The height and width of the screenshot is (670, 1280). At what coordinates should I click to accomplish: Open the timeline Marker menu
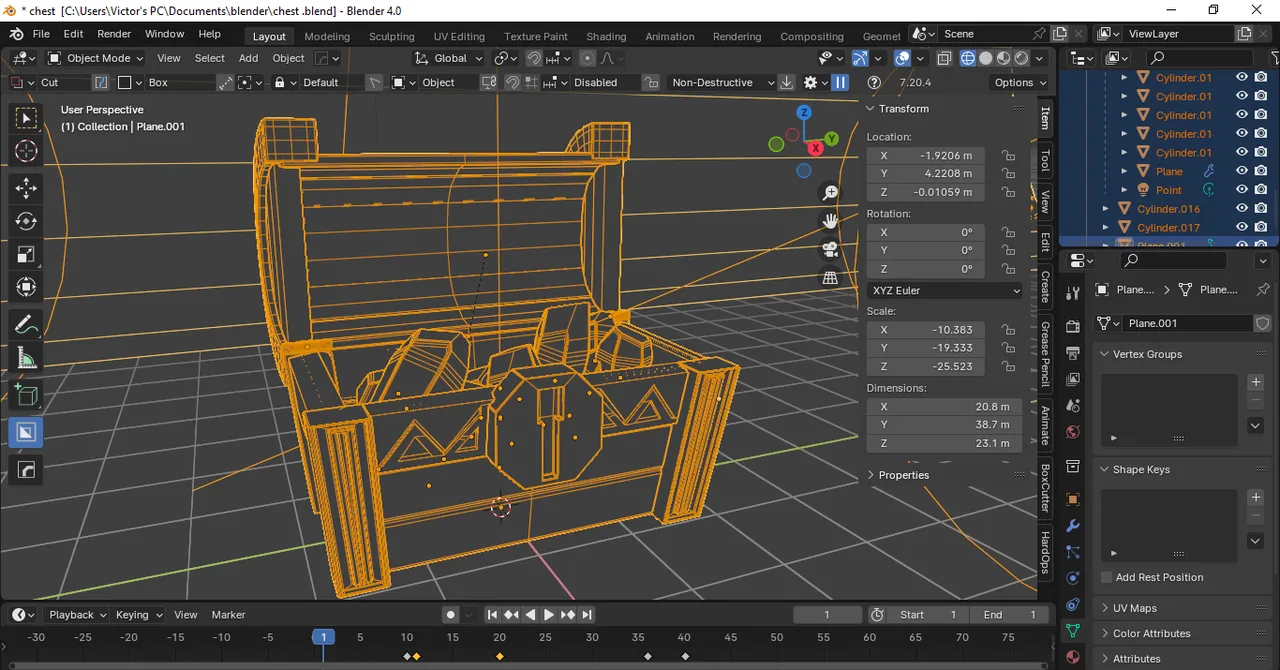click(229, 615)
